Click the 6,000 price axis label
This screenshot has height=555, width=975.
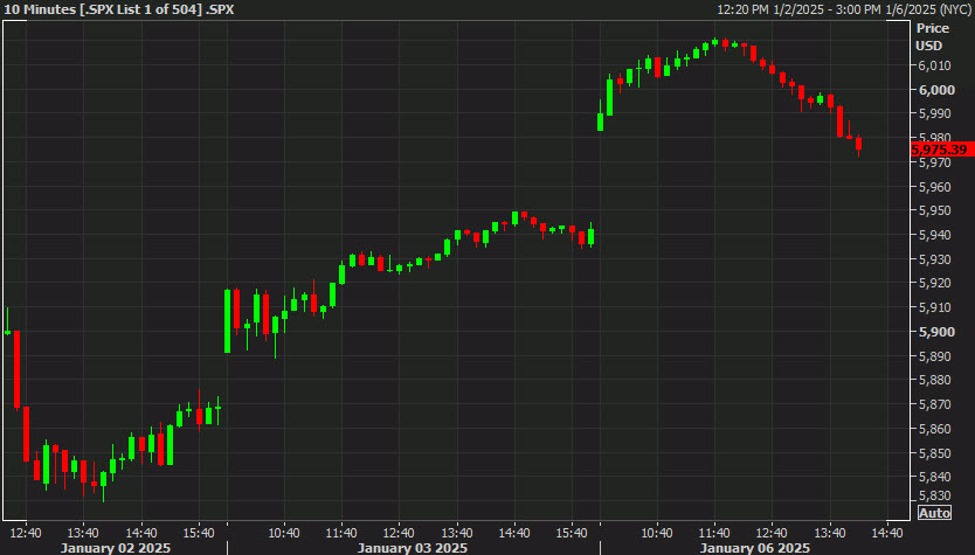[937, 90]
